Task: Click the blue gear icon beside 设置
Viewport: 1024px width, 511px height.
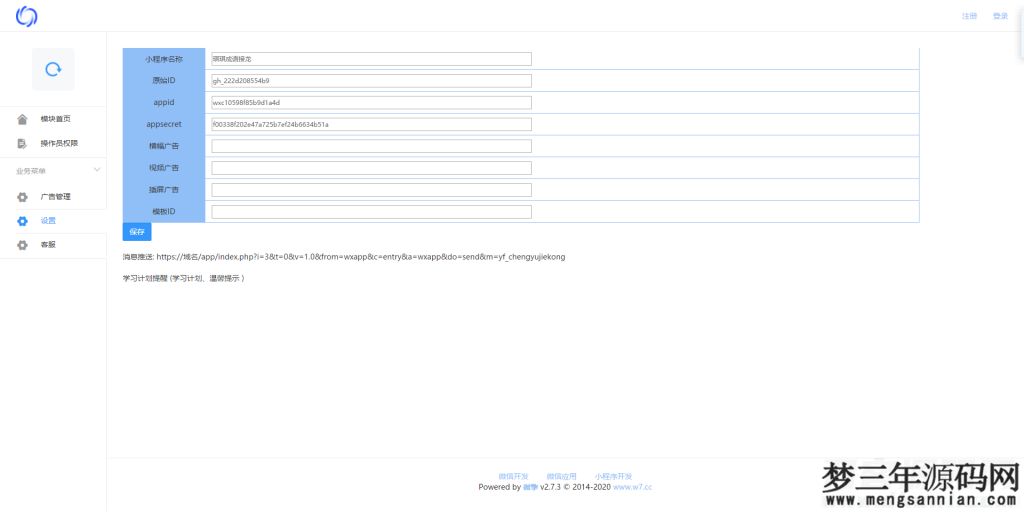Action: (x=22, y=221)
